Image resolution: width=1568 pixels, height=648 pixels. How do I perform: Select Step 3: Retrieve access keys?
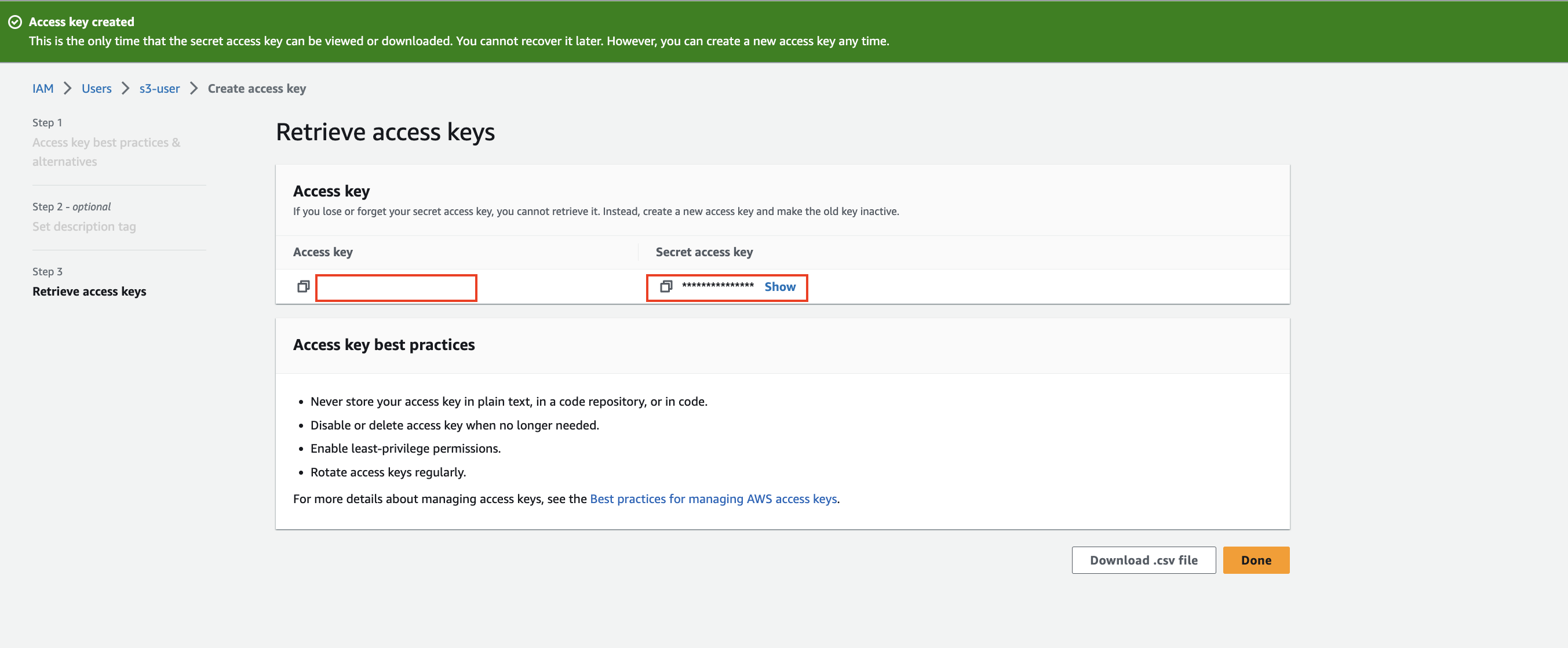pyautogui.click(x=89, y=292)
